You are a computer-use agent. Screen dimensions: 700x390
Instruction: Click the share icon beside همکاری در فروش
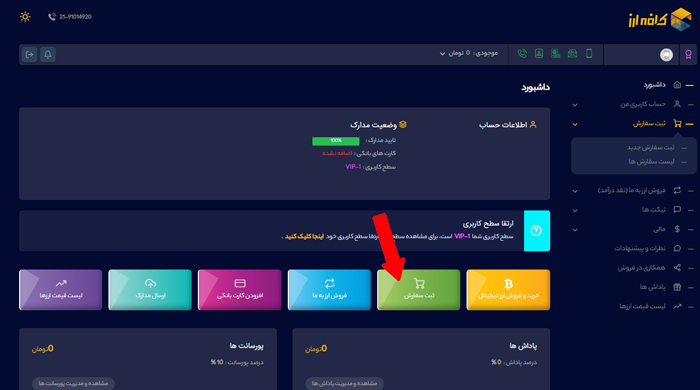[677, 268]
